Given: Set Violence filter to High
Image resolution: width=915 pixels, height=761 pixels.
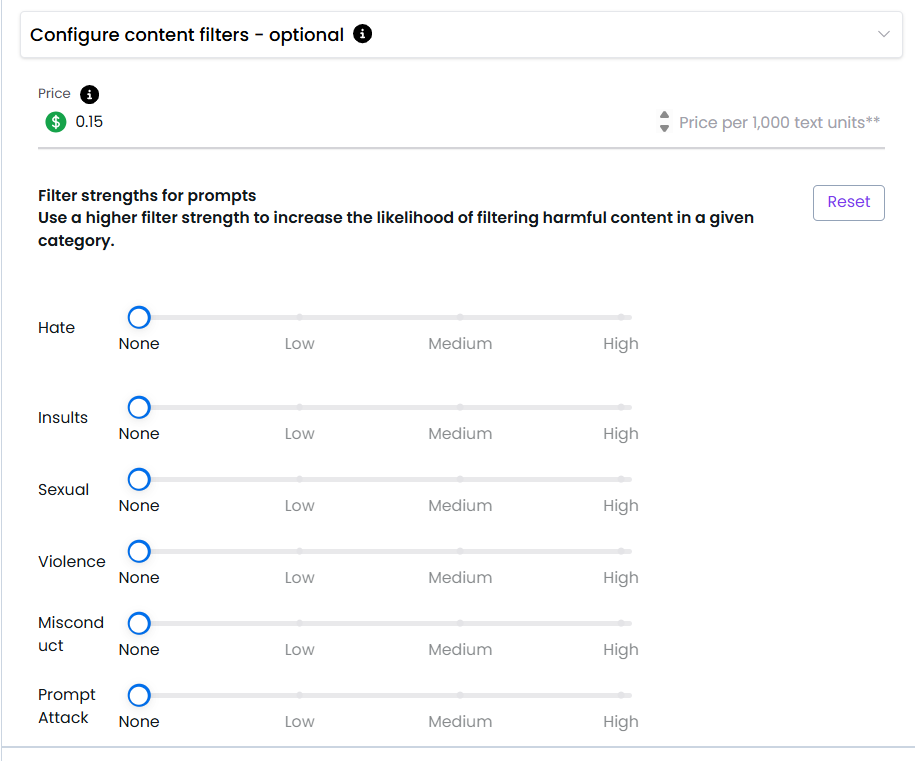Looking at the screenshot, I should [621, 552].
